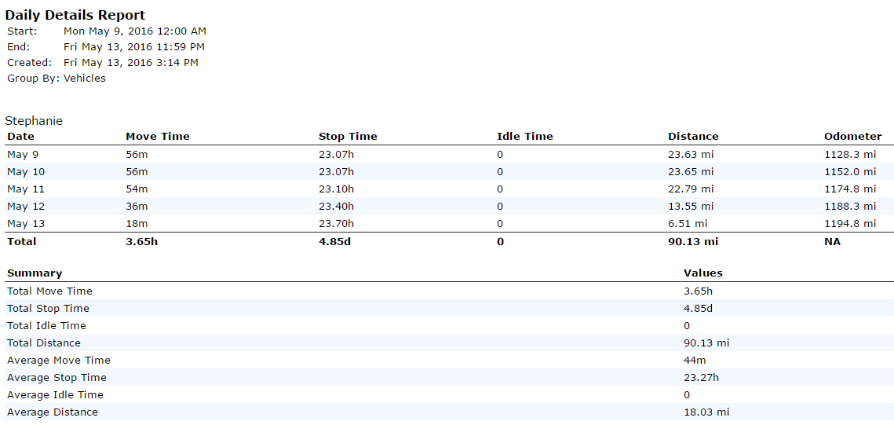Click the May 12 odometer 1188.3 mi
This screenshot has height=425, width=894.
(850, 206)
